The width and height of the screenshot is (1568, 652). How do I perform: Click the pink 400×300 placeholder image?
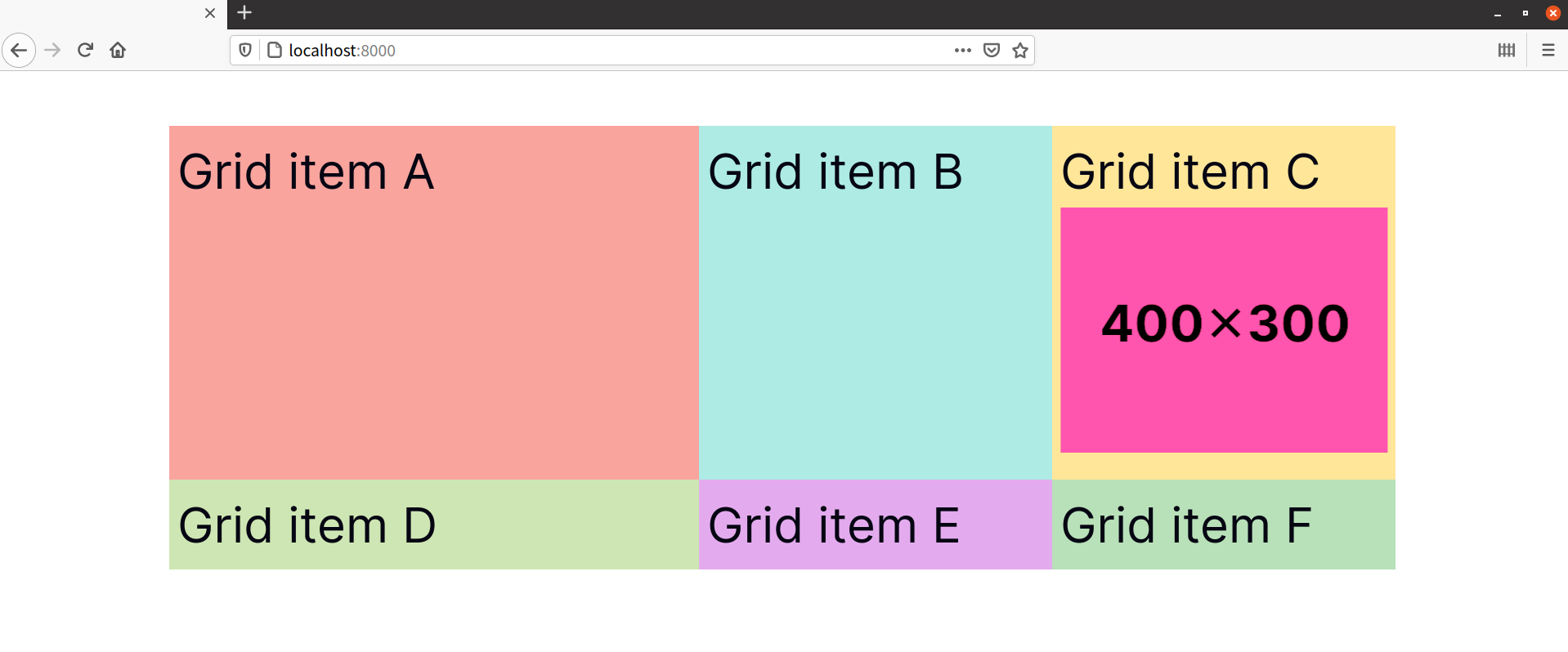1223,329
